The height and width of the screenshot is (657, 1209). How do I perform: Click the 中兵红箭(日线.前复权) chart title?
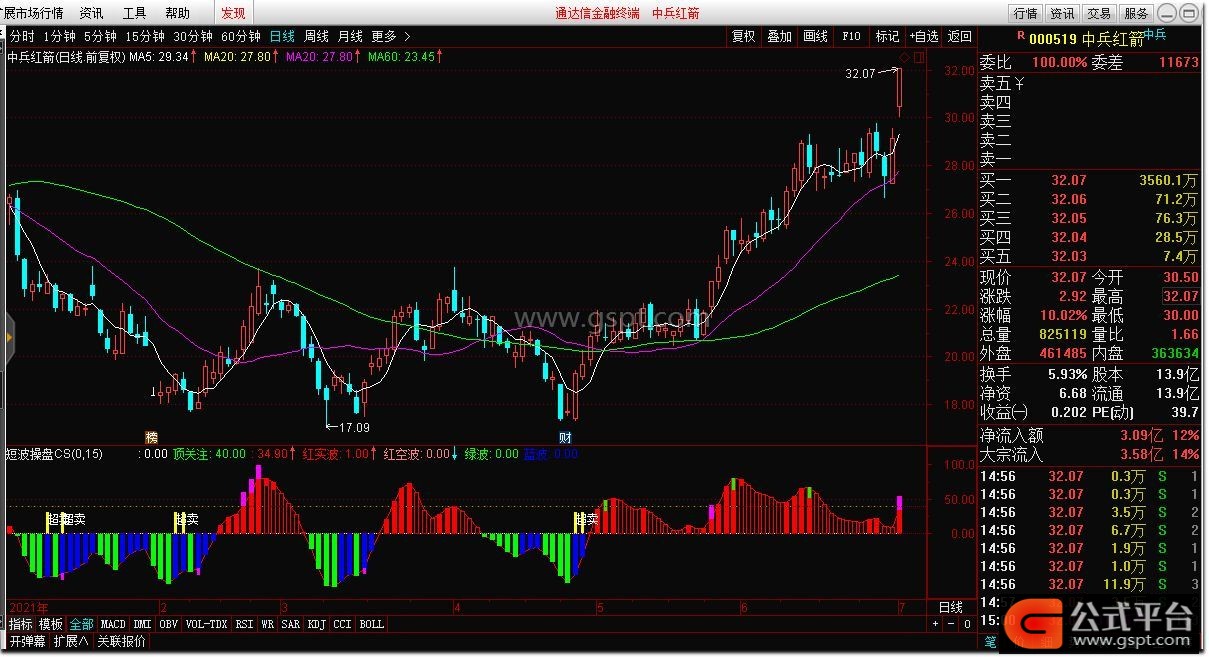point(66,57)
